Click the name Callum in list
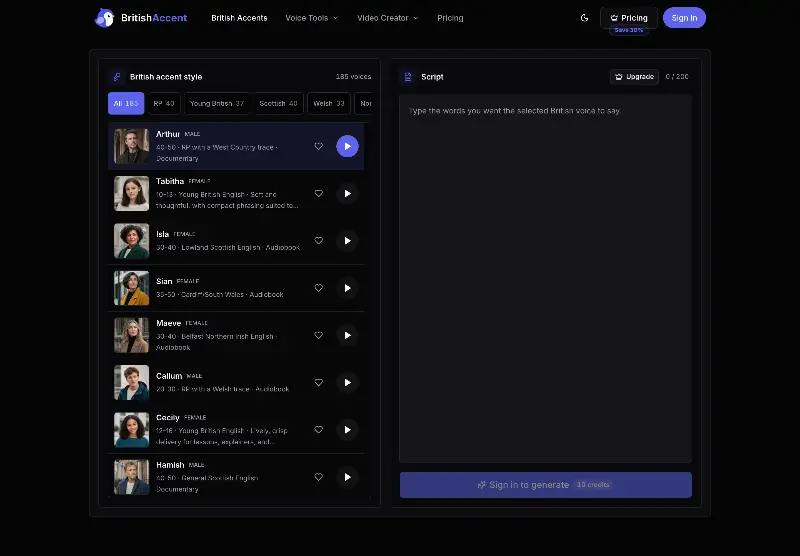The height and width of the screenshot is (556, 800). [x=169, y=376]
